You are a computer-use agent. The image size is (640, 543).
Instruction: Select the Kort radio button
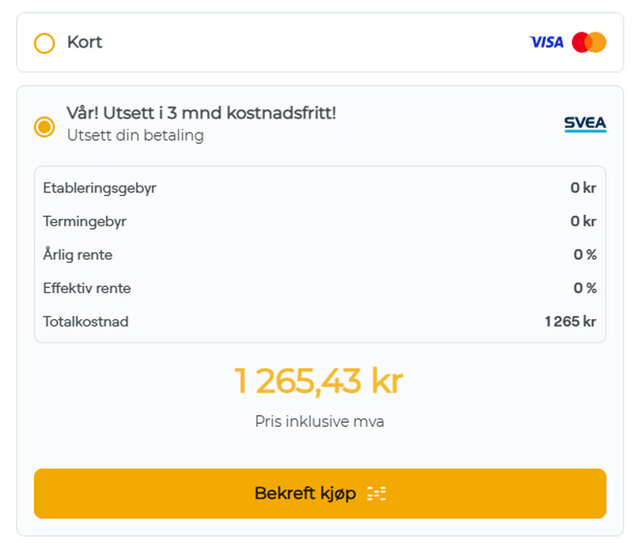click(44, 43)
